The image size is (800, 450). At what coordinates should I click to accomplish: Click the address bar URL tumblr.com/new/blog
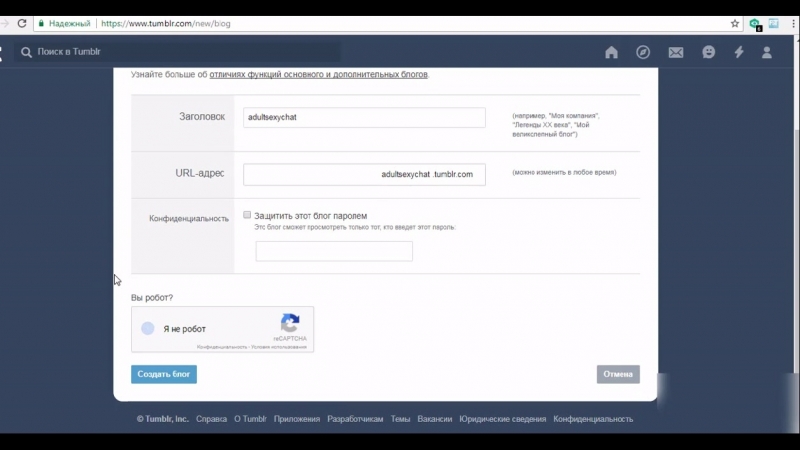[166, 23]
